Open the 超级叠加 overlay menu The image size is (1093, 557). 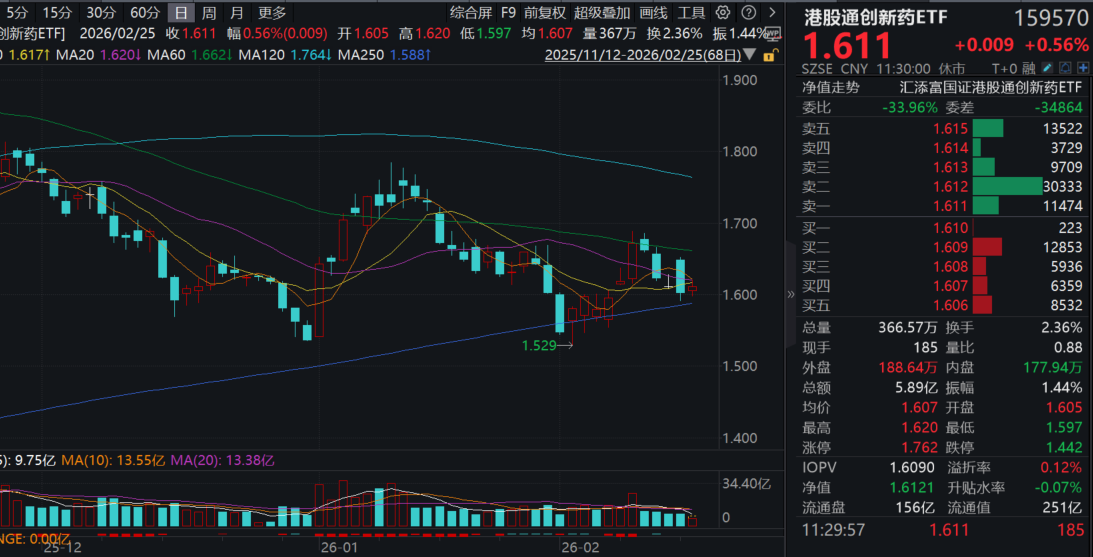pos(602,13)
